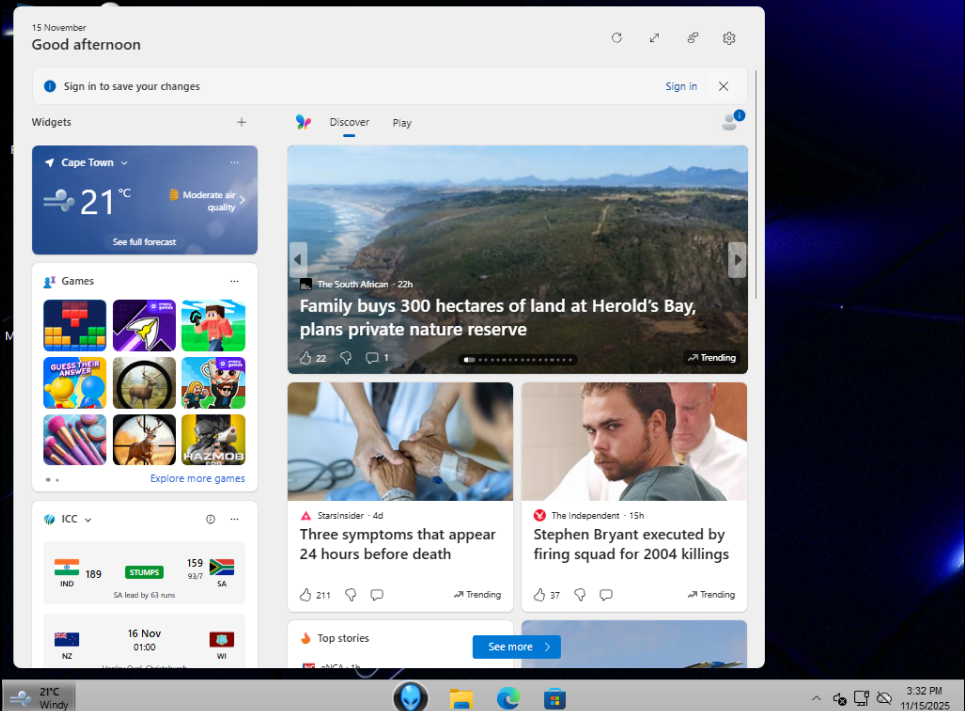Open the pin widgets icon in header
Viewport: 965px width, 711px height.
692,38
